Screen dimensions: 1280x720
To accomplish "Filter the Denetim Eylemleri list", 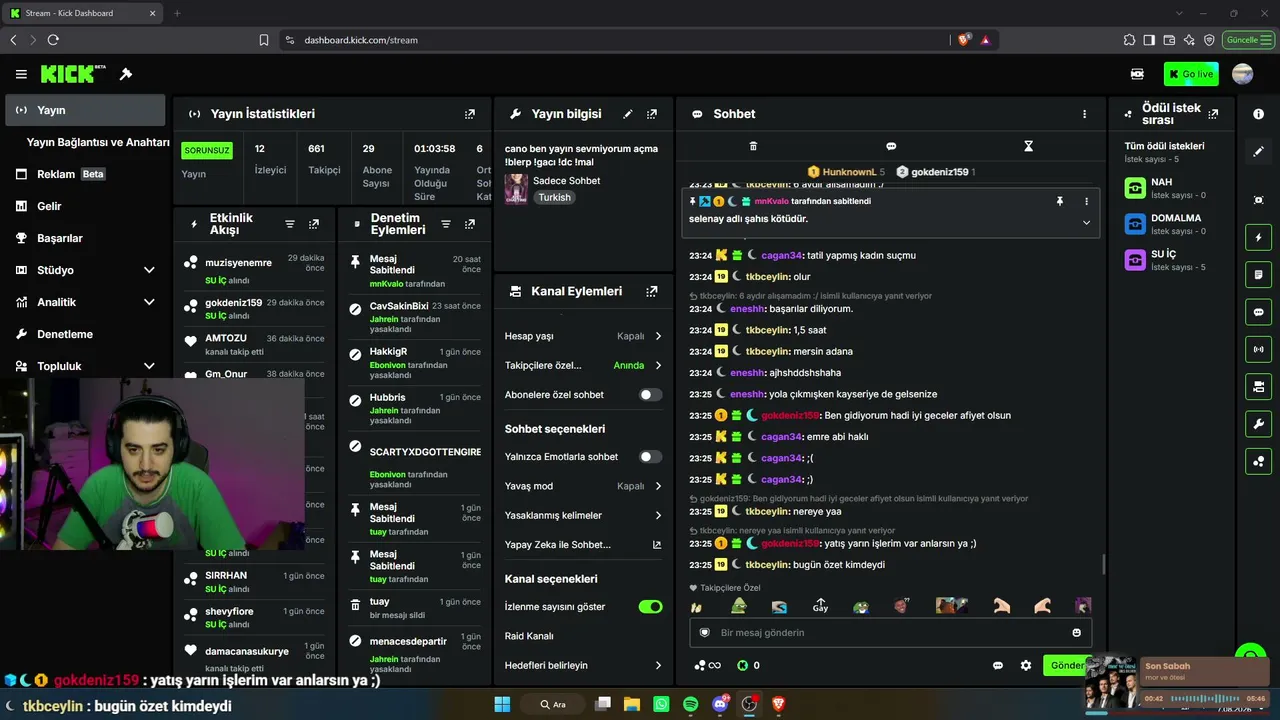I will [446, 224].
